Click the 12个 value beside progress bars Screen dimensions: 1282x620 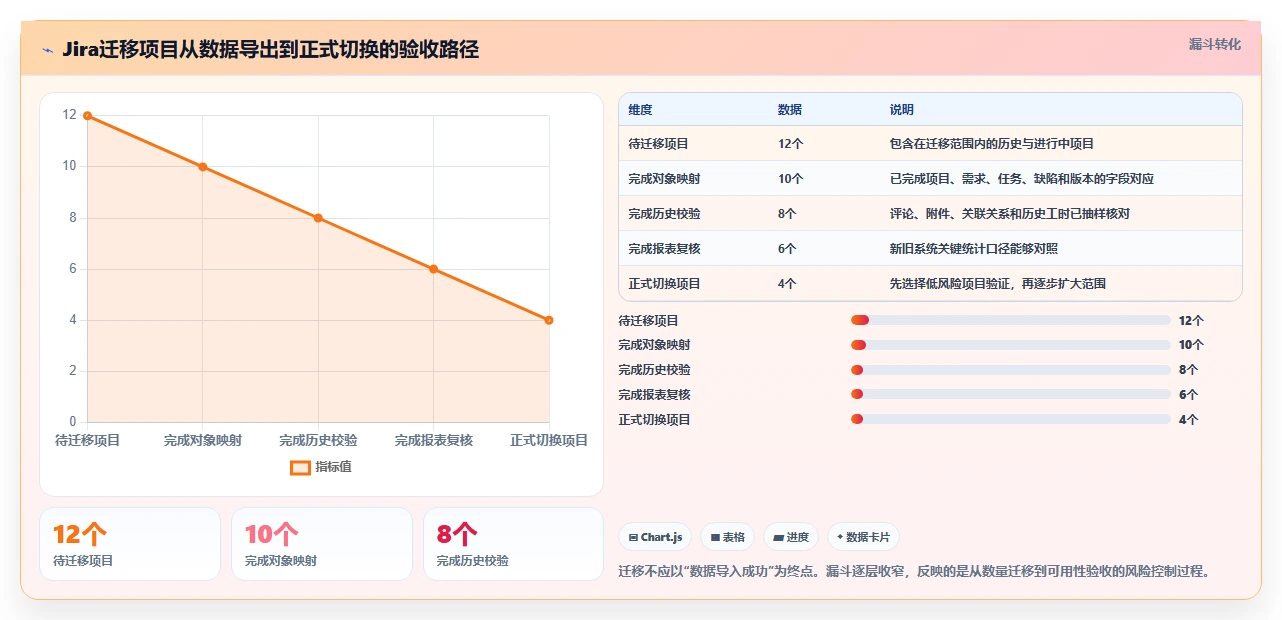coord(1192,321)
